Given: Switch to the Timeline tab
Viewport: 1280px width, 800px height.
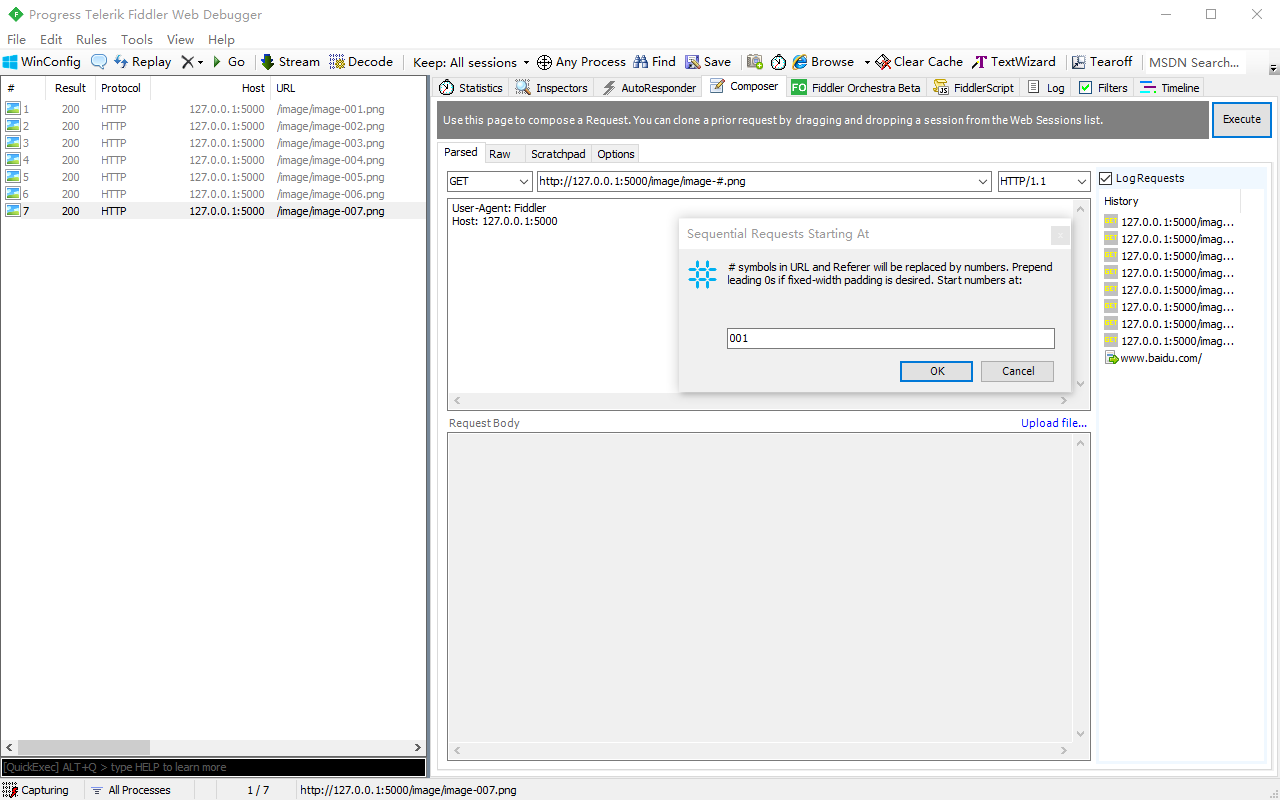Looking at the screenshot, I should [x=1169, y=88].
